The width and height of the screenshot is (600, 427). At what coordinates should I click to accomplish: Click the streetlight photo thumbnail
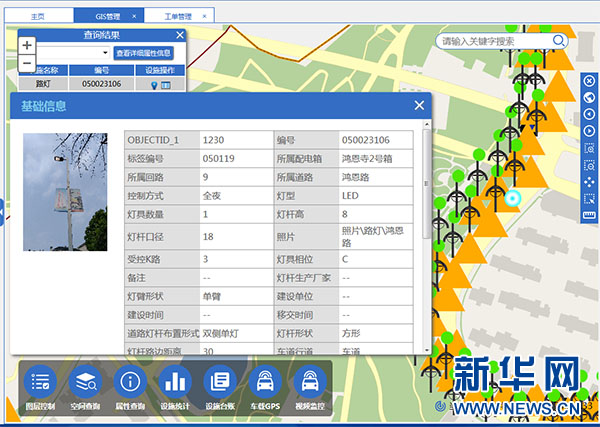pyautogui.click(x=65, y=192)
